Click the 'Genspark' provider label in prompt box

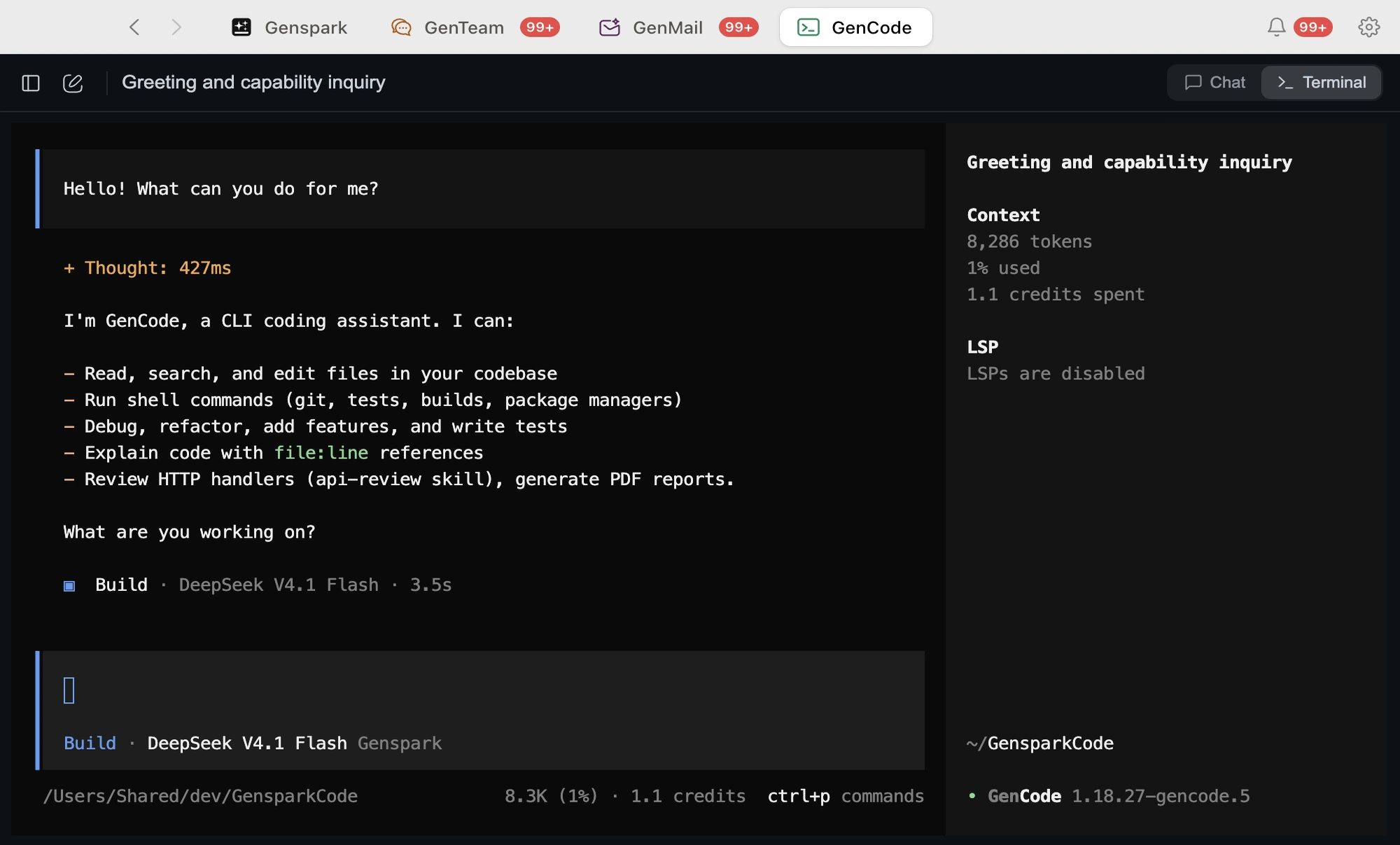click(x=400, y=743)
